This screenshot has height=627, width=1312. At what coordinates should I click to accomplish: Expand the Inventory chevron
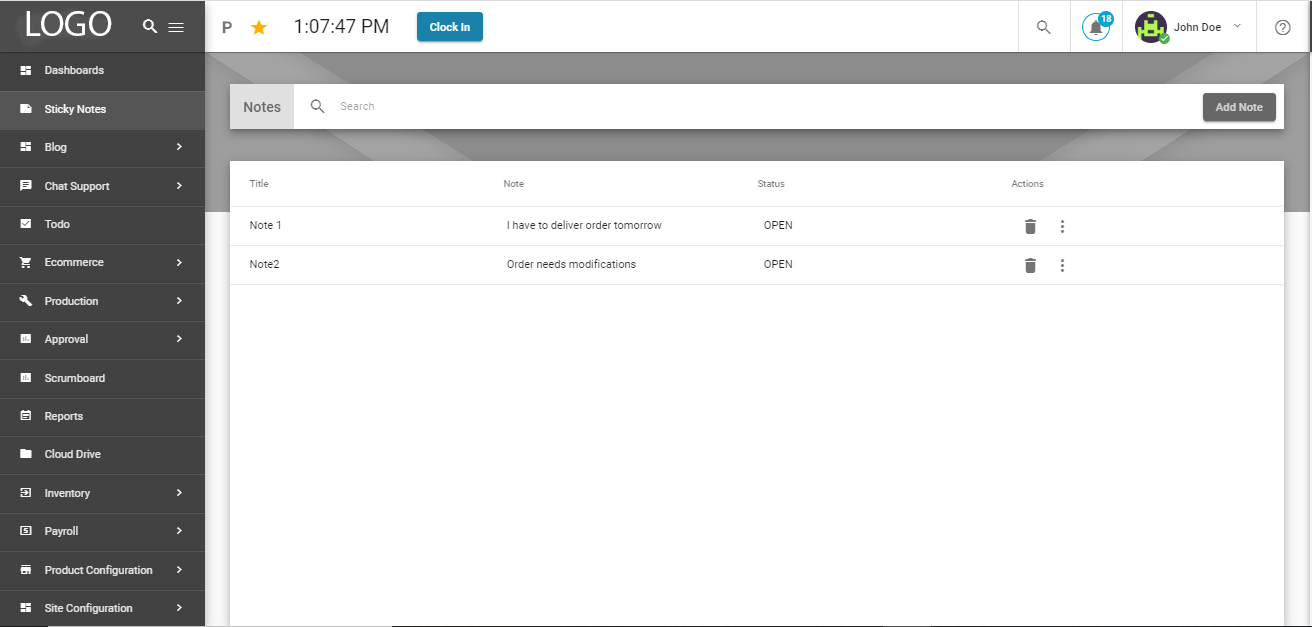point(179,493)
